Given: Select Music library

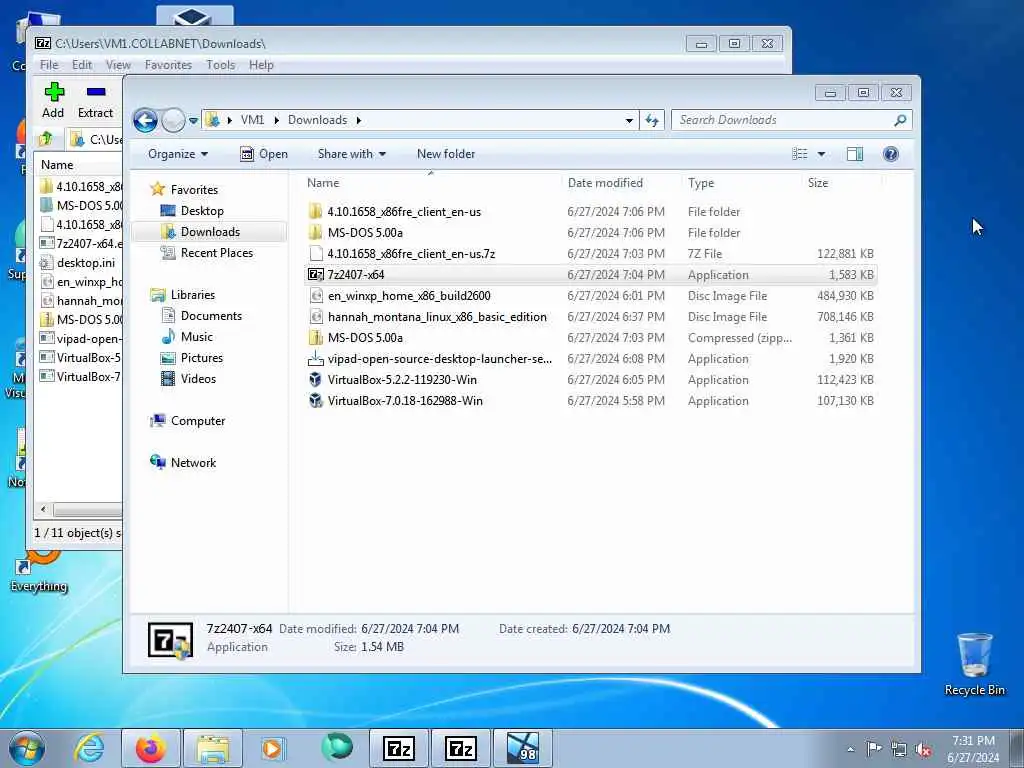Looking at the screenshot, I should point(197,337).
